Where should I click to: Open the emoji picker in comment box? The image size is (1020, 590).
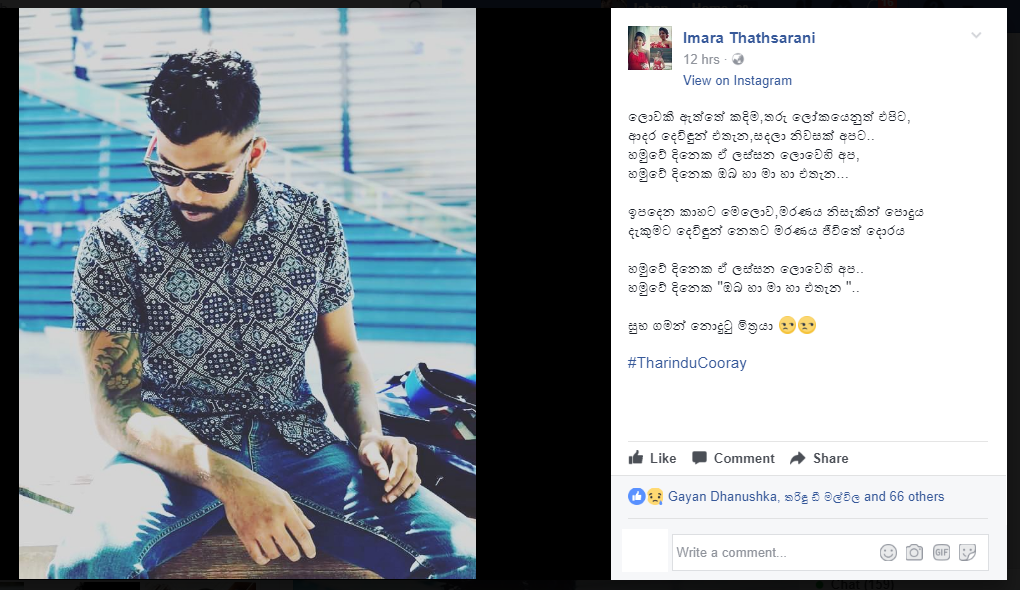coord(888,552)
